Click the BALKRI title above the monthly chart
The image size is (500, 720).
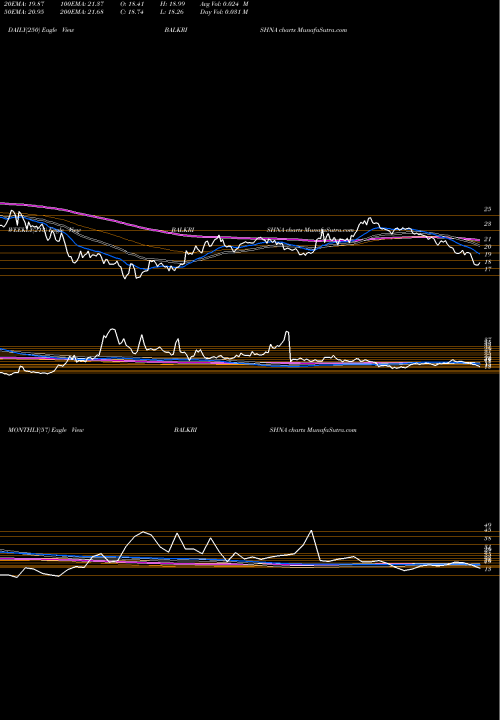pyautogui.click(x=185, y=430)
